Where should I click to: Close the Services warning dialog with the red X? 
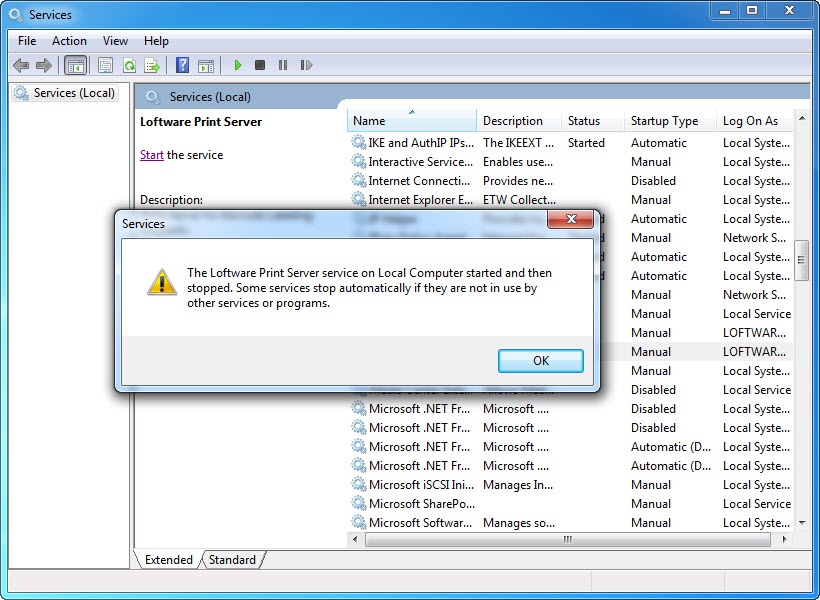pos(571,219)
